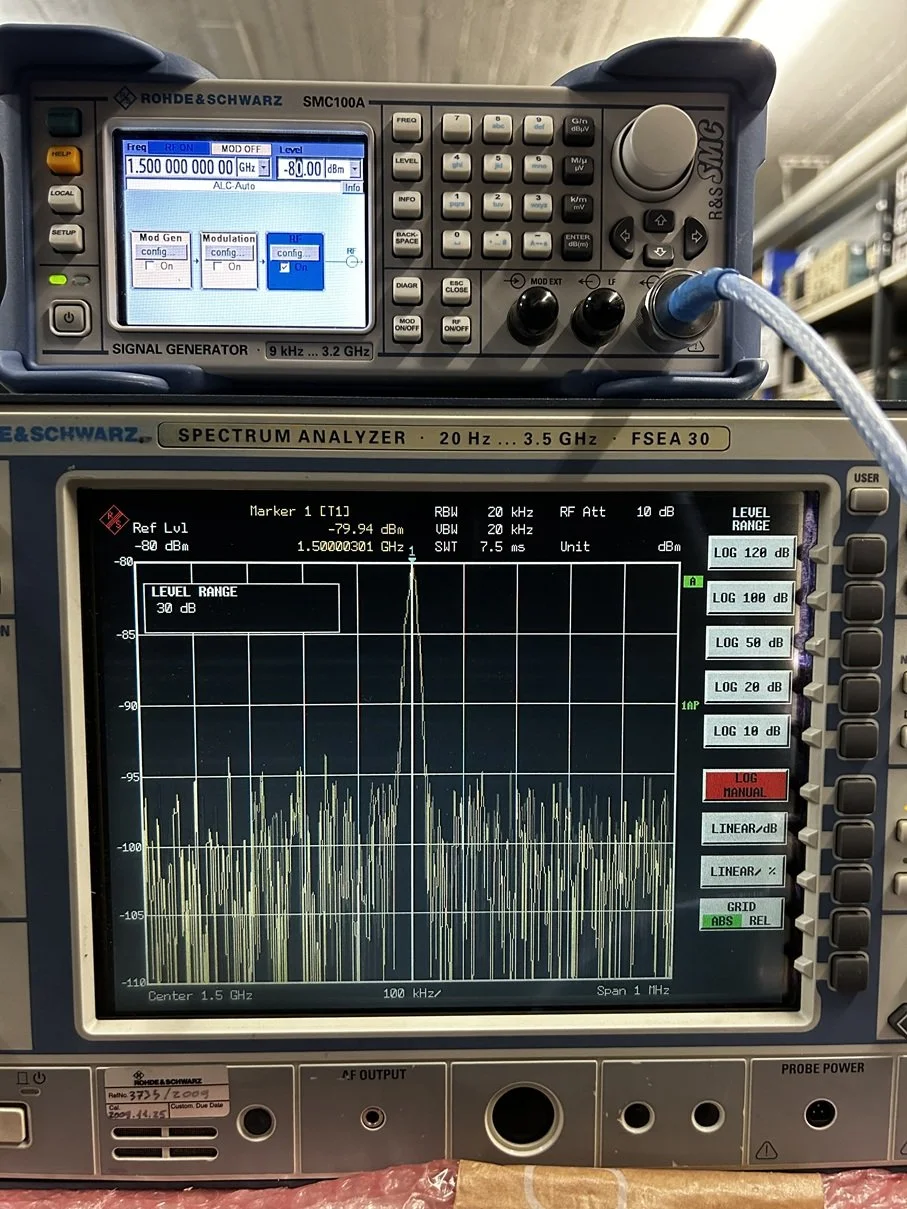Click the -80.00 level field
907x1209 pixels.
(x=300, y=169)
